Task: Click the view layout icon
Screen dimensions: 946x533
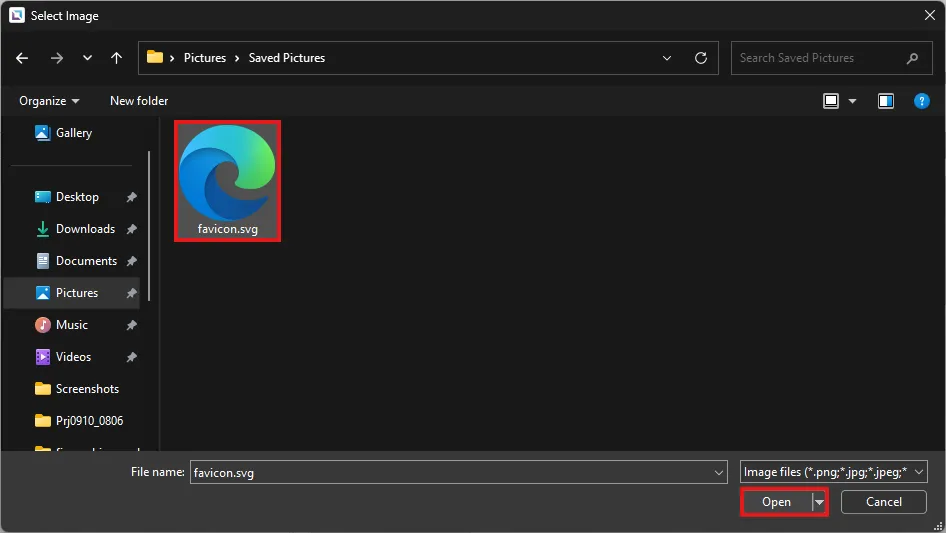Action: 831,101
